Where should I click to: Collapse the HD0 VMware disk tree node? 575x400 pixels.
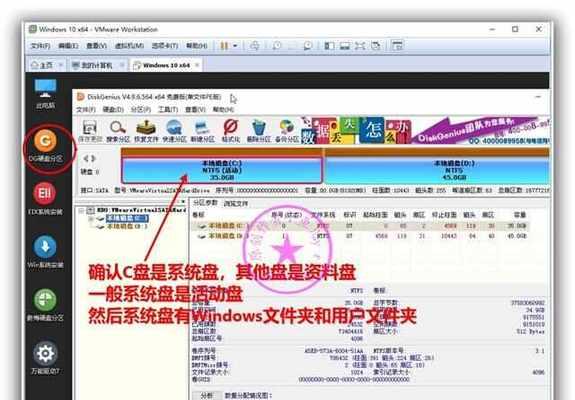[x=81, y=210]
